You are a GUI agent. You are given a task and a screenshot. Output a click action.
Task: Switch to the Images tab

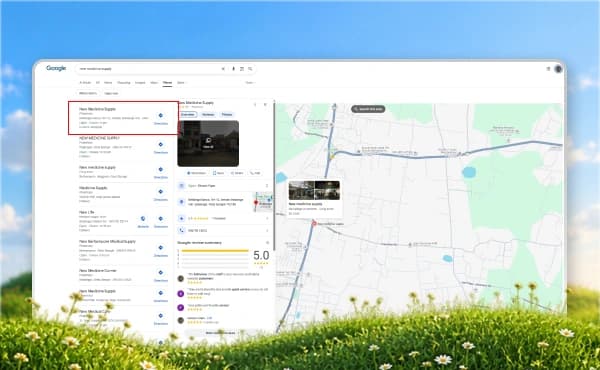[140, 83]
